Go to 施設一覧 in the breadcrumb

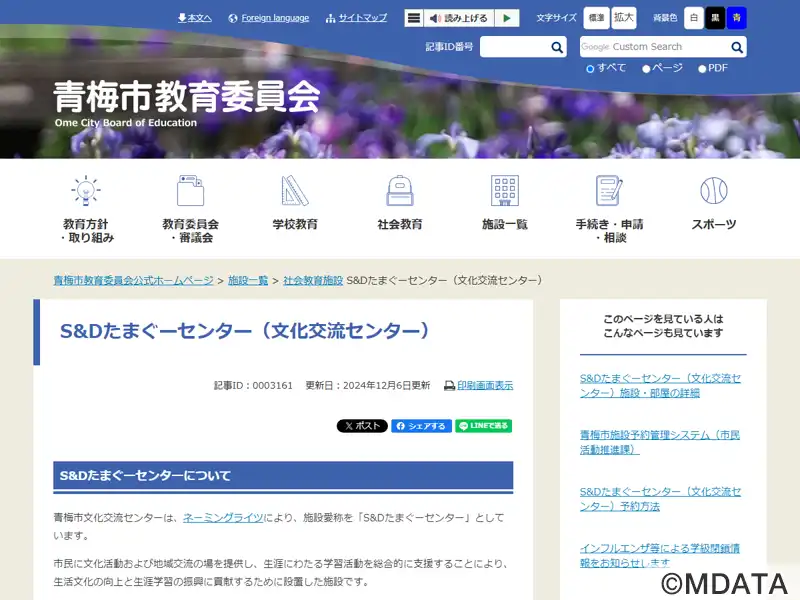tap(248, 280)
